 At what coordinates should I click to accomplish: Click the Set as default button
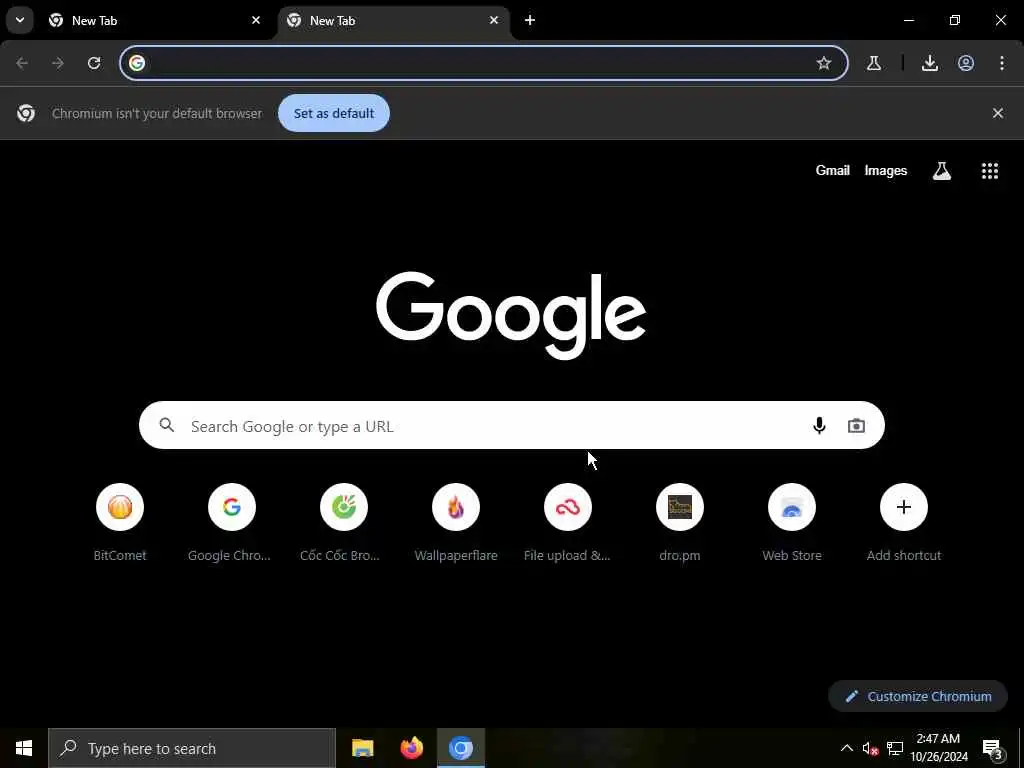point(334,113)
